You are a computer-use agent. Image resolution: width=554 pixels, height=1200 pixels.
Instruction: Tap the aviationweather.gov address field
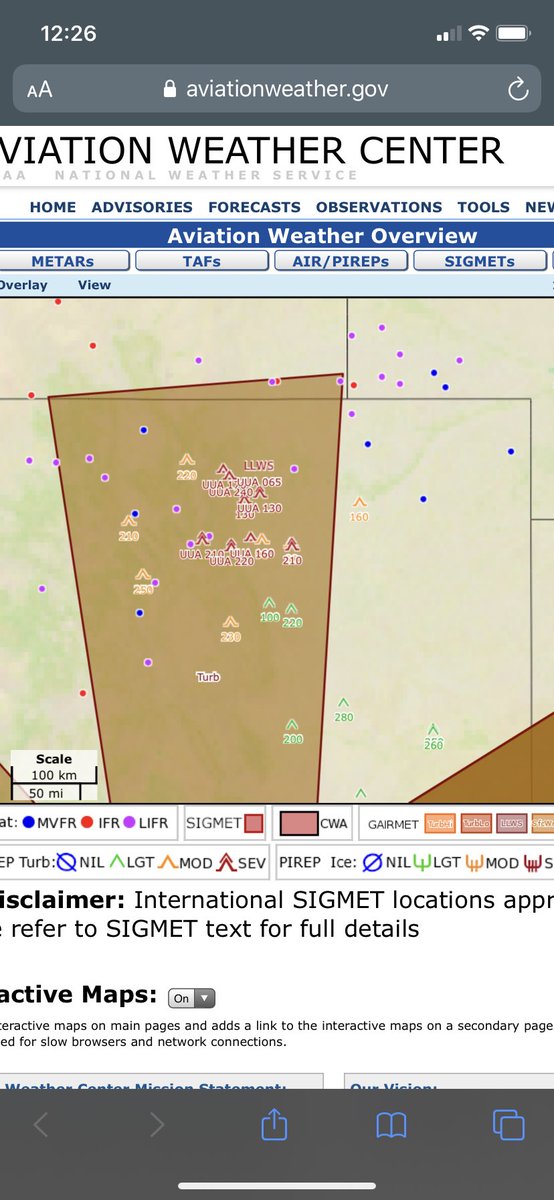coord(277,90)
